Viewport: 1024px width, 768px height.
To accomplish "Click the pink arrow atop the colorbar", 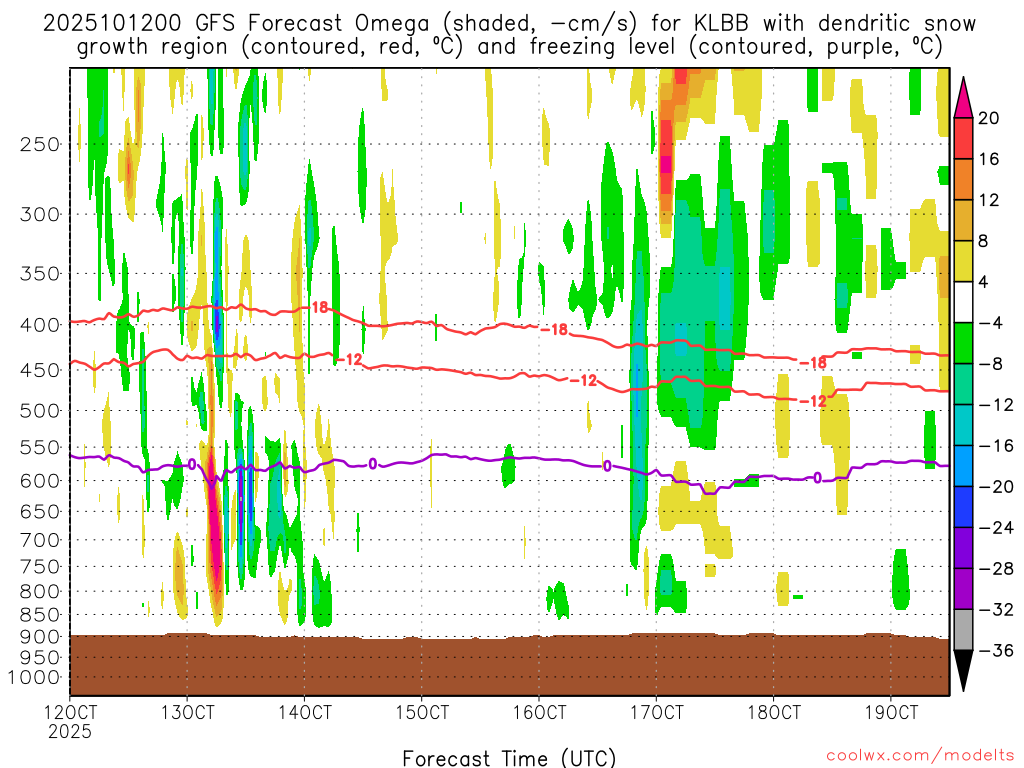I will pyautogui.click(x=964, y=96).
